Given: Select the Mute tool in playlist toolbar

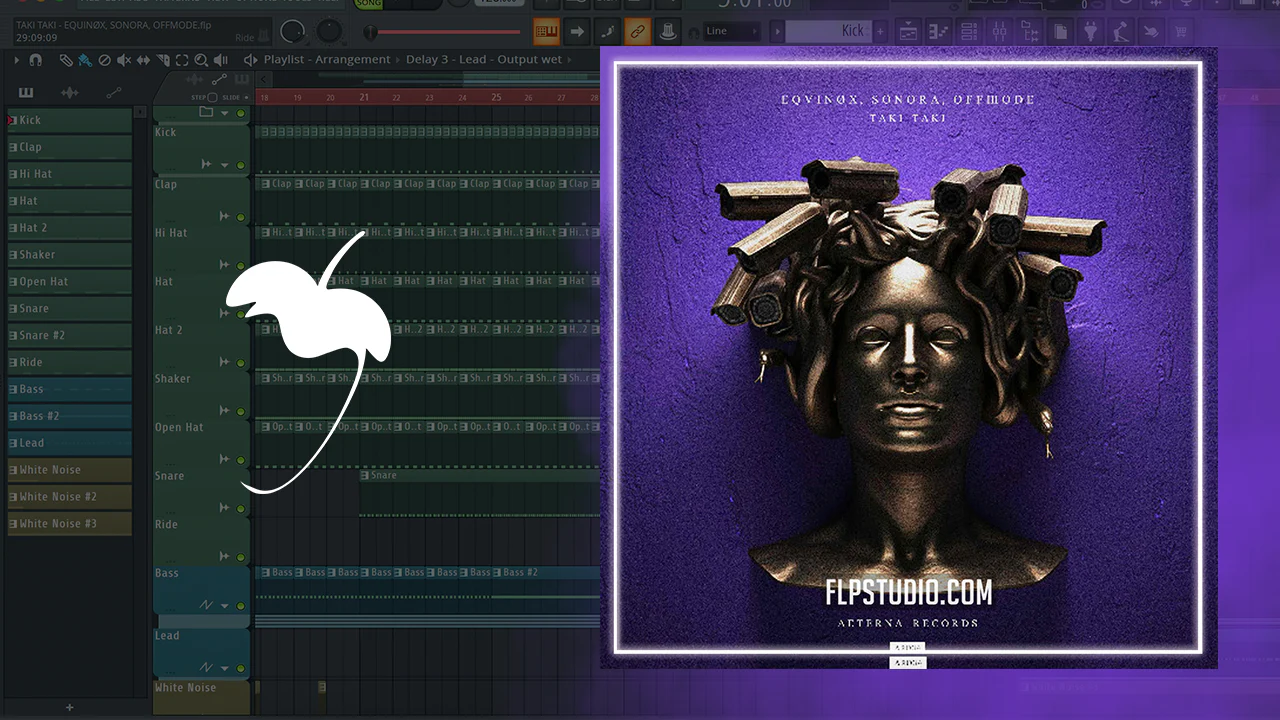Looking at the screenshot, I should click(x=124, y=60).
